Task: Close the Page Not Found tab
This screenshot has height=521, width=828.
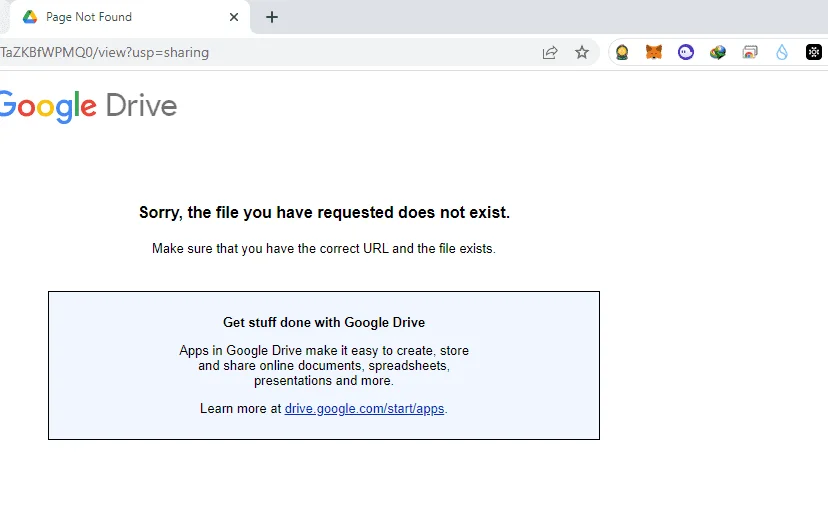Action: pos(234,17)
